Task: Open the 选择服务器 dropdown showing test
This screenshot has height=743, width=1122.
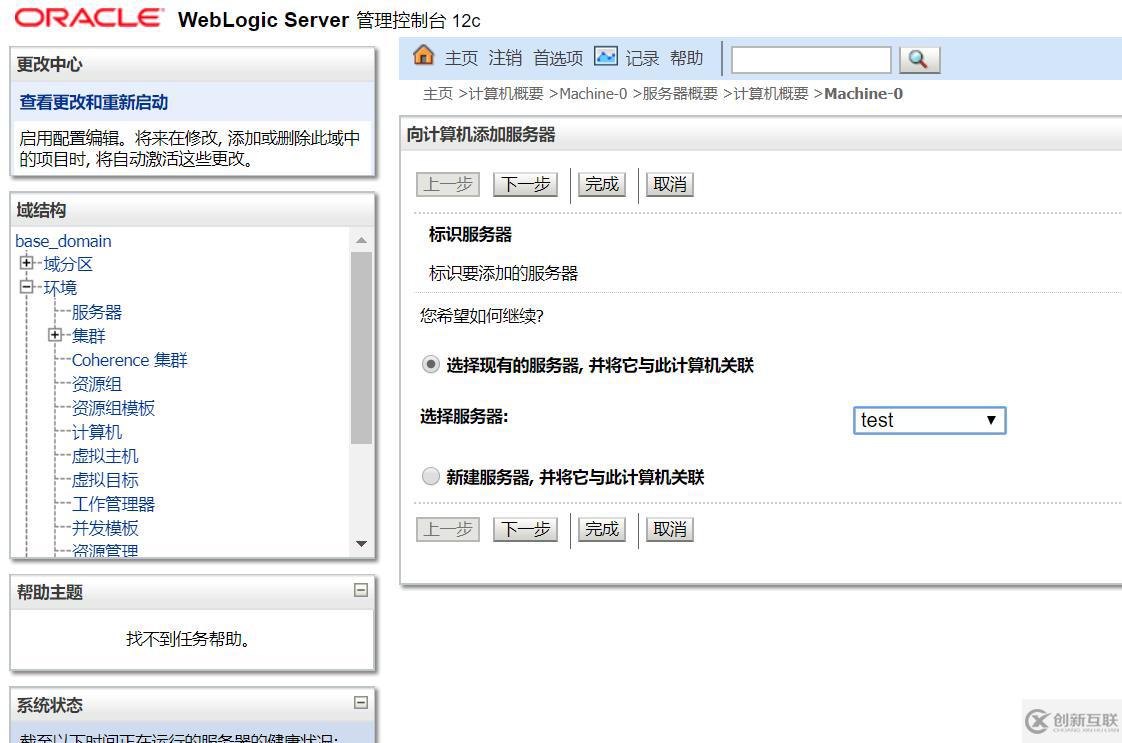Action: coord(930,420)
